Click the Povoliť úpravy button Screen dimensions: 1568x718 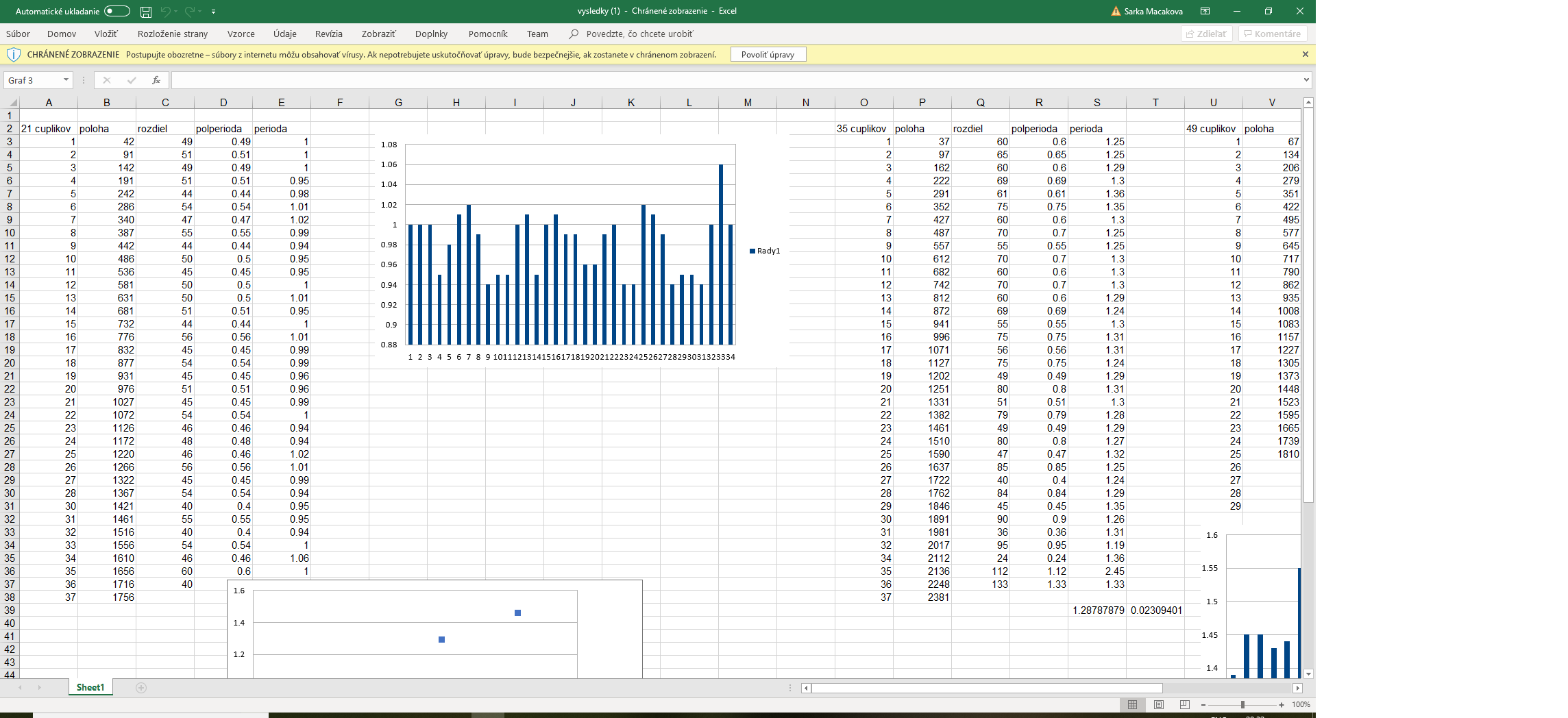point(768,55)
